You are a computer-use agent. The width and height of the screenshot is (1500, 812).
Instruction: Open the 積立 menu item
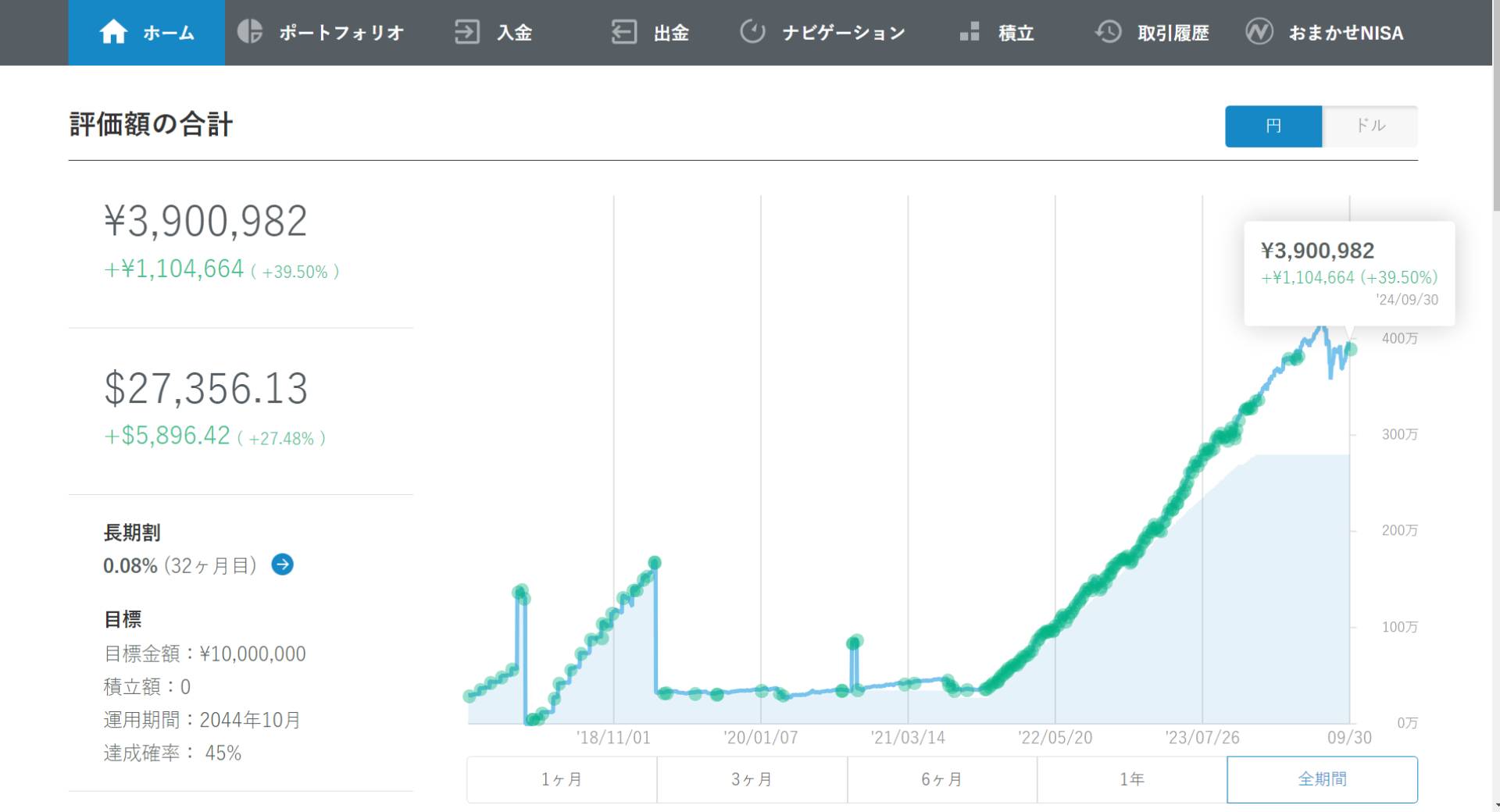coord(997,32)
